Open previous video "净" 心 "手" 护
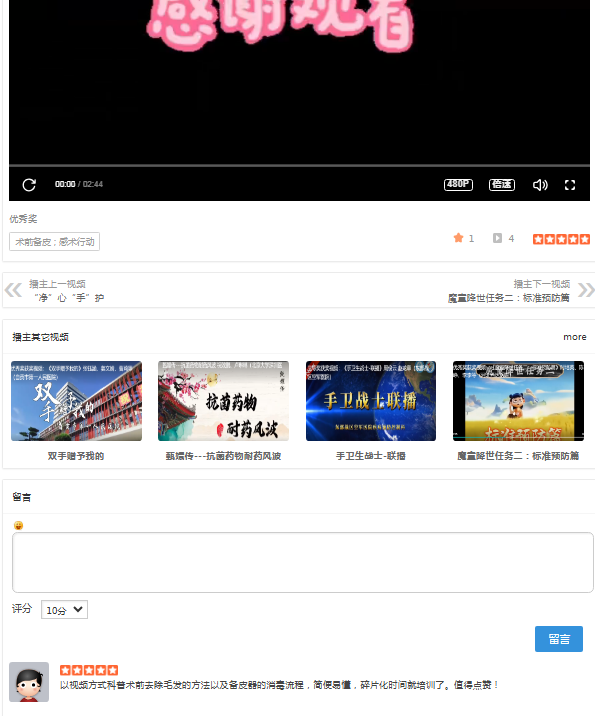The height and width of the screenshot is (716, 595). point(69,298)
